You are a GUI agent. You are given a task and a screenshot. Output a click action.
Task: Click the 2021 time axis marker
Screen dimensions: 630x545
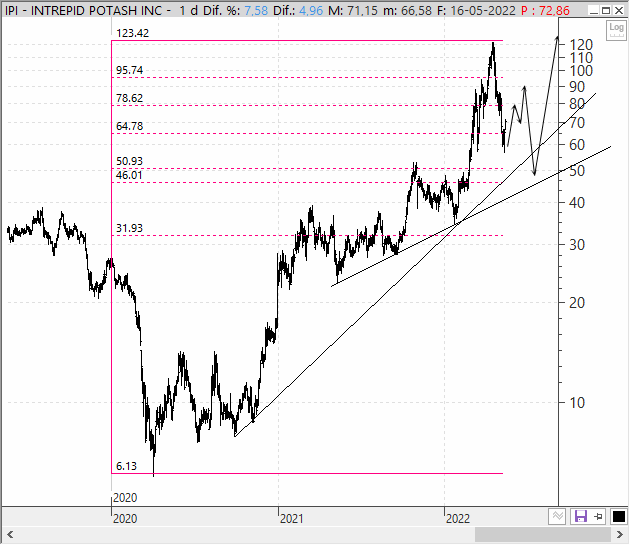(x=291, y=518)
